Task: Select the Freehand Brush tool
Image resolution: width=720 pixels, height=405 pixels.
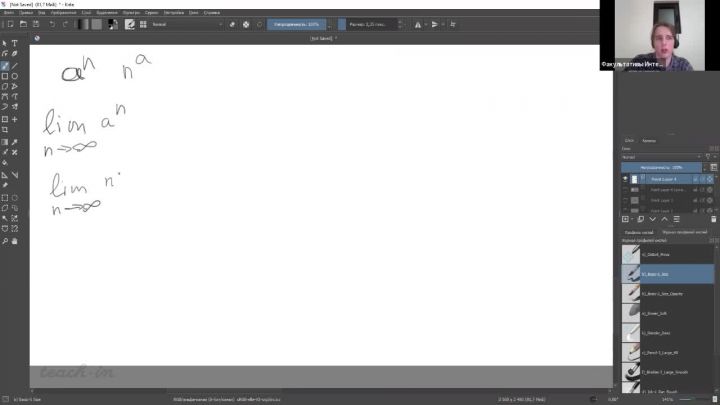Action: [5, 65]
